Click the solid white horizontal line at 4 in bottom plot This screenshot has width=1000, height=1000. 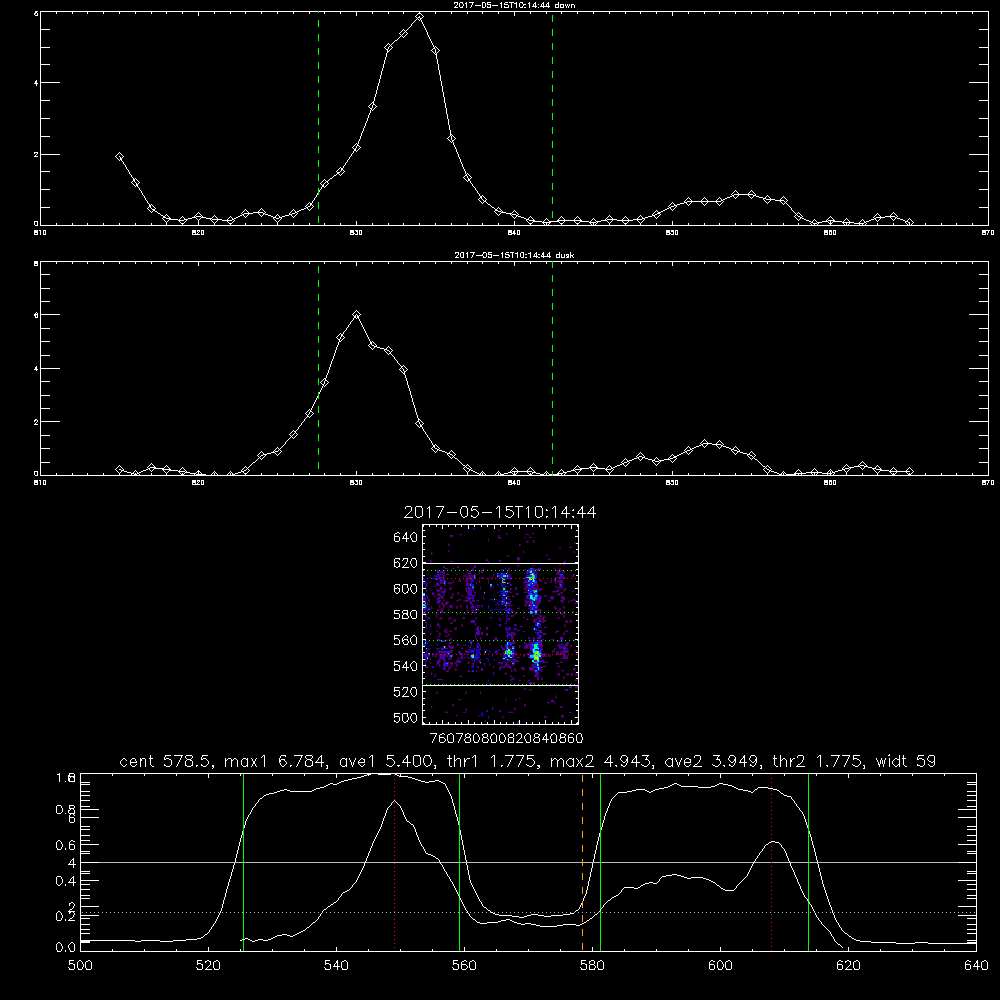click(x=528, y=862)
